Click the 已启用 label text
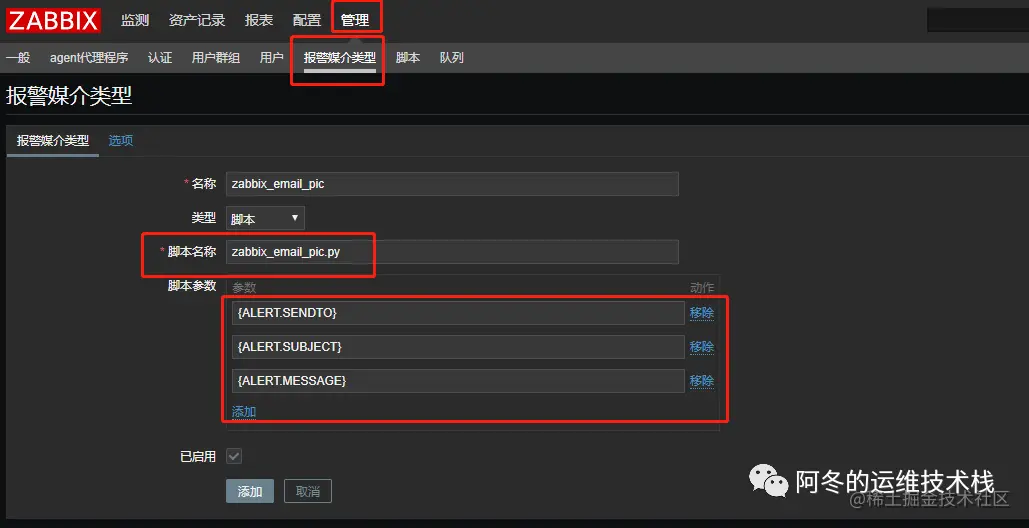This screenshot has height=528, width=1029. click(198, 457)
